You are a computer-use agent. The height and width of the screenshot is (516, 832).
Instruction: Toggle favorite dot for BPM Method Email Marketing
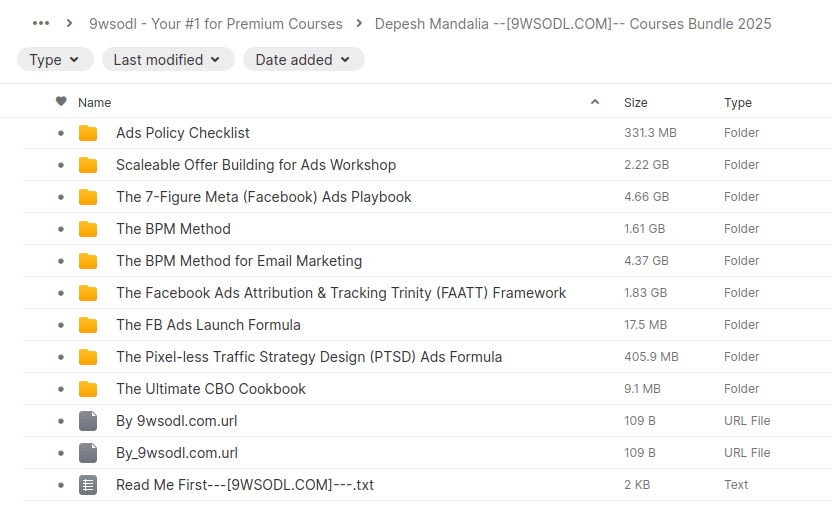[x=61, y=261]
